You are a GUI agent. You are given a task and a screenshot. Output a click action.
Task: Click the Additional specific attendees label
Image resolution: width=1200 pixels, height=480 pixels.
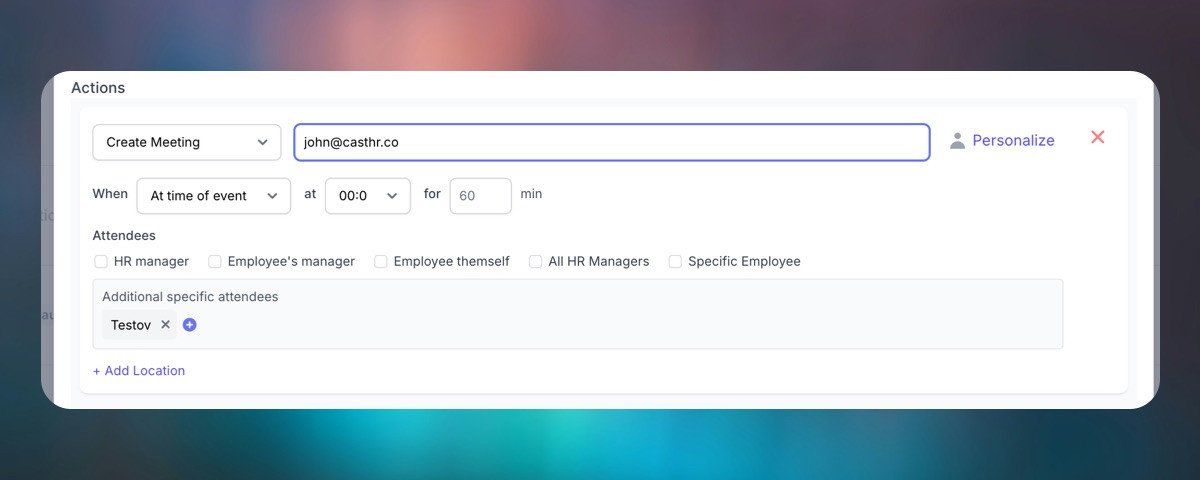point(190,297)
